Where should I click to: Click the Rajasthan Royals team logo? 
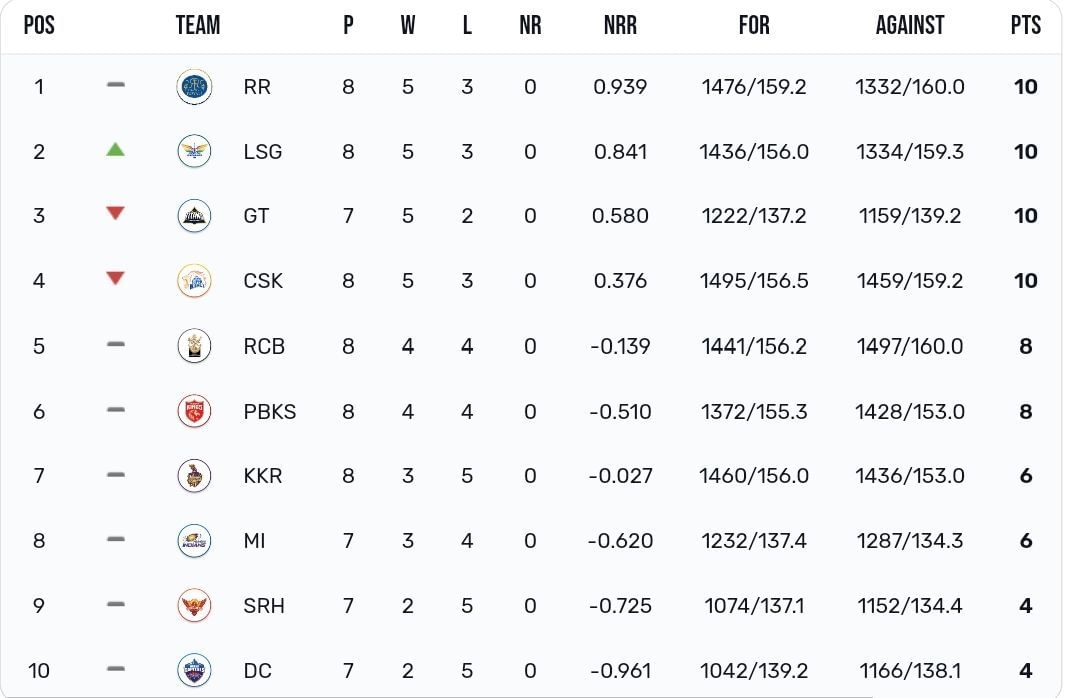click(194, 87)
